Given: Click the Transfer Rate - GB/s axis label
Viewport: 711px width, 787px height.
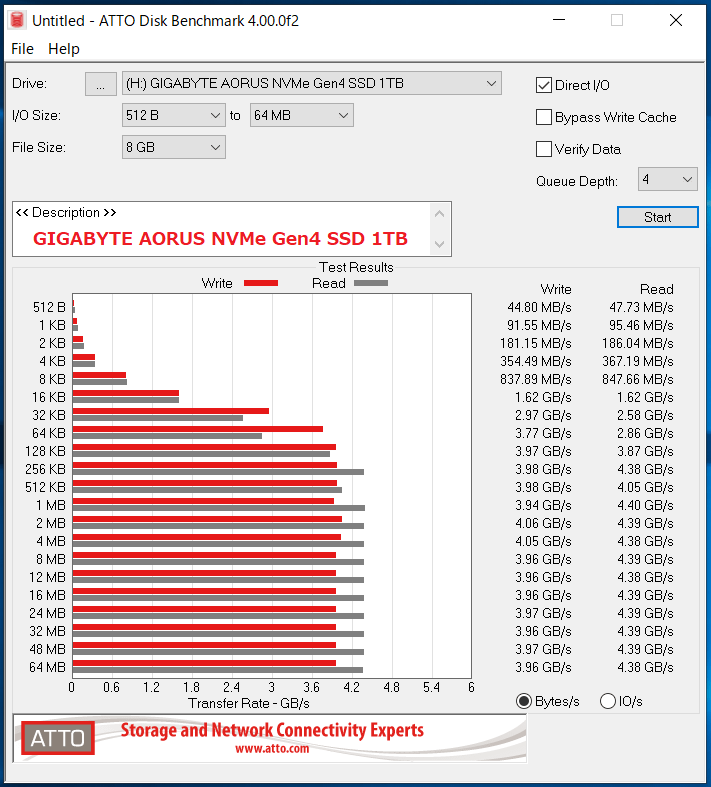Looking at the screenshot, I should coord(249,704).
